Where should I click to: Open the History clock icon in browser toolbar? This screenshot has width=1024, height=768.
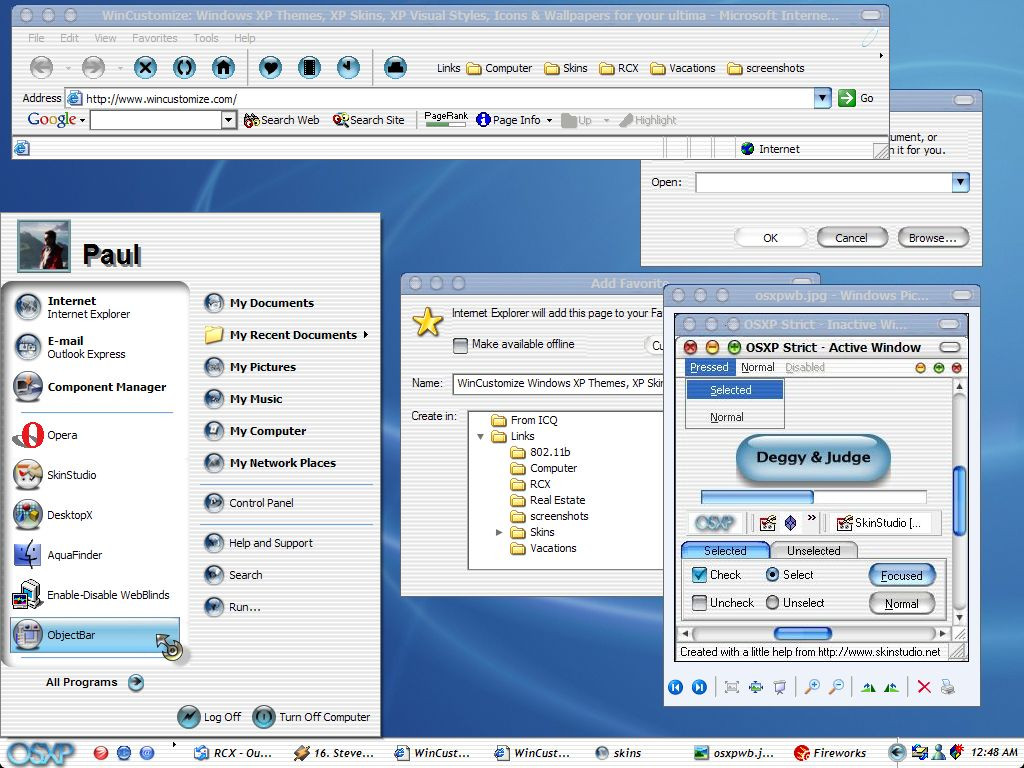click(348, 67)
